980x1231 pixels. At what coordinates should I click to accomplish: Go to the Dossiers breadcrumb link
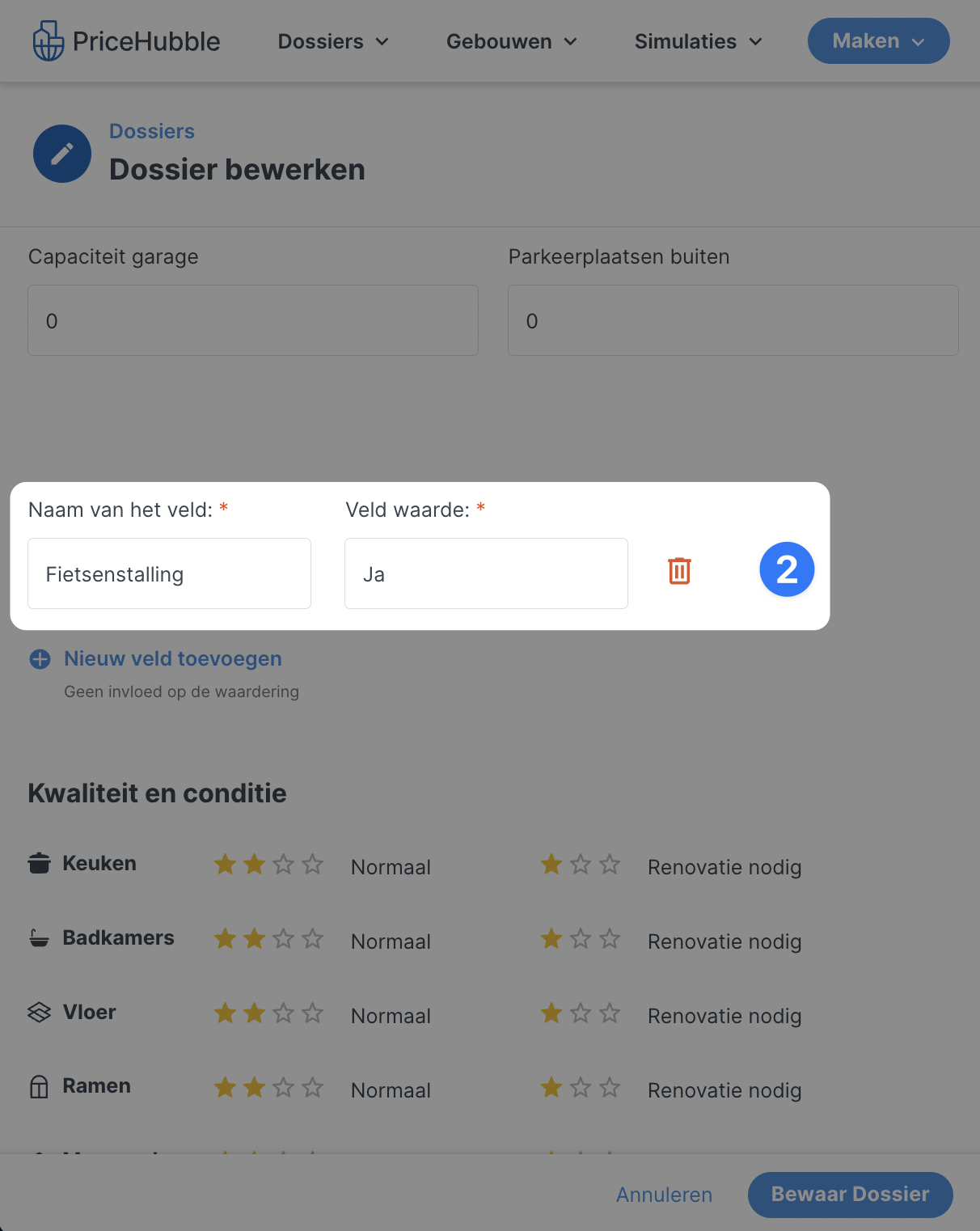tap(152, 131)
